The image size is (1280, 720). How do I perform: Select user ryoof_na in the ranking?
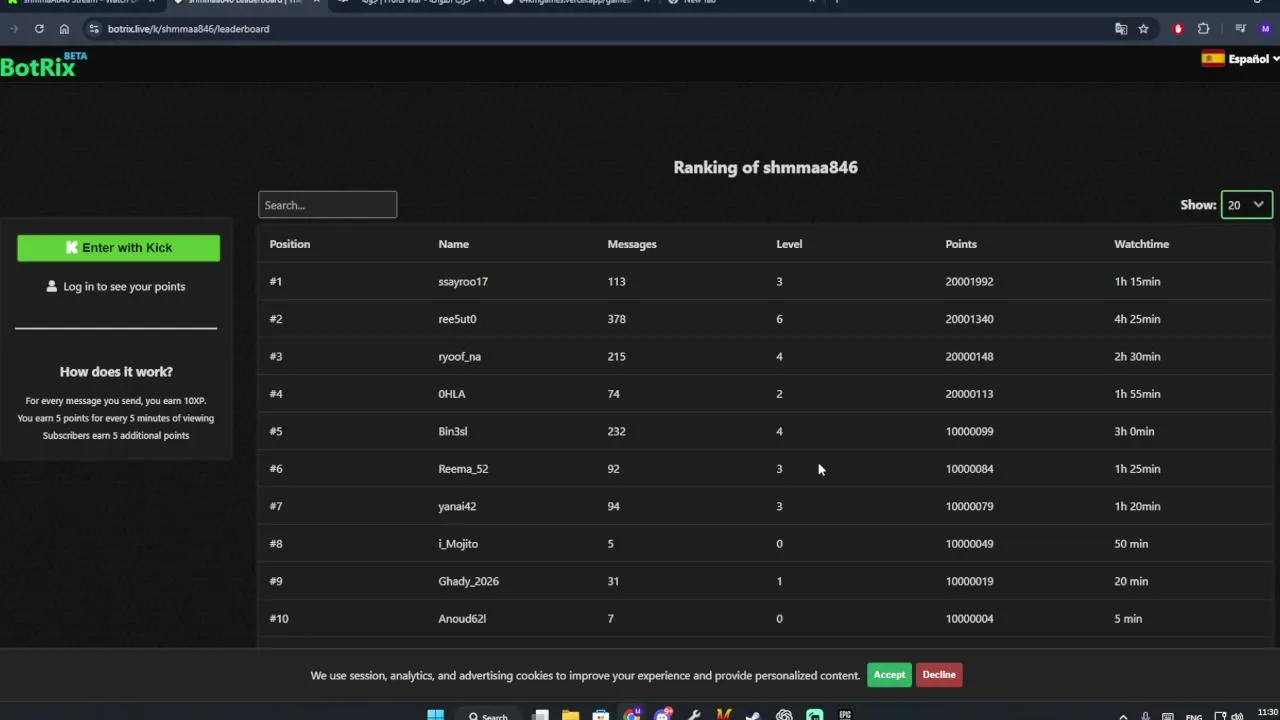click(x=459, y=357)
